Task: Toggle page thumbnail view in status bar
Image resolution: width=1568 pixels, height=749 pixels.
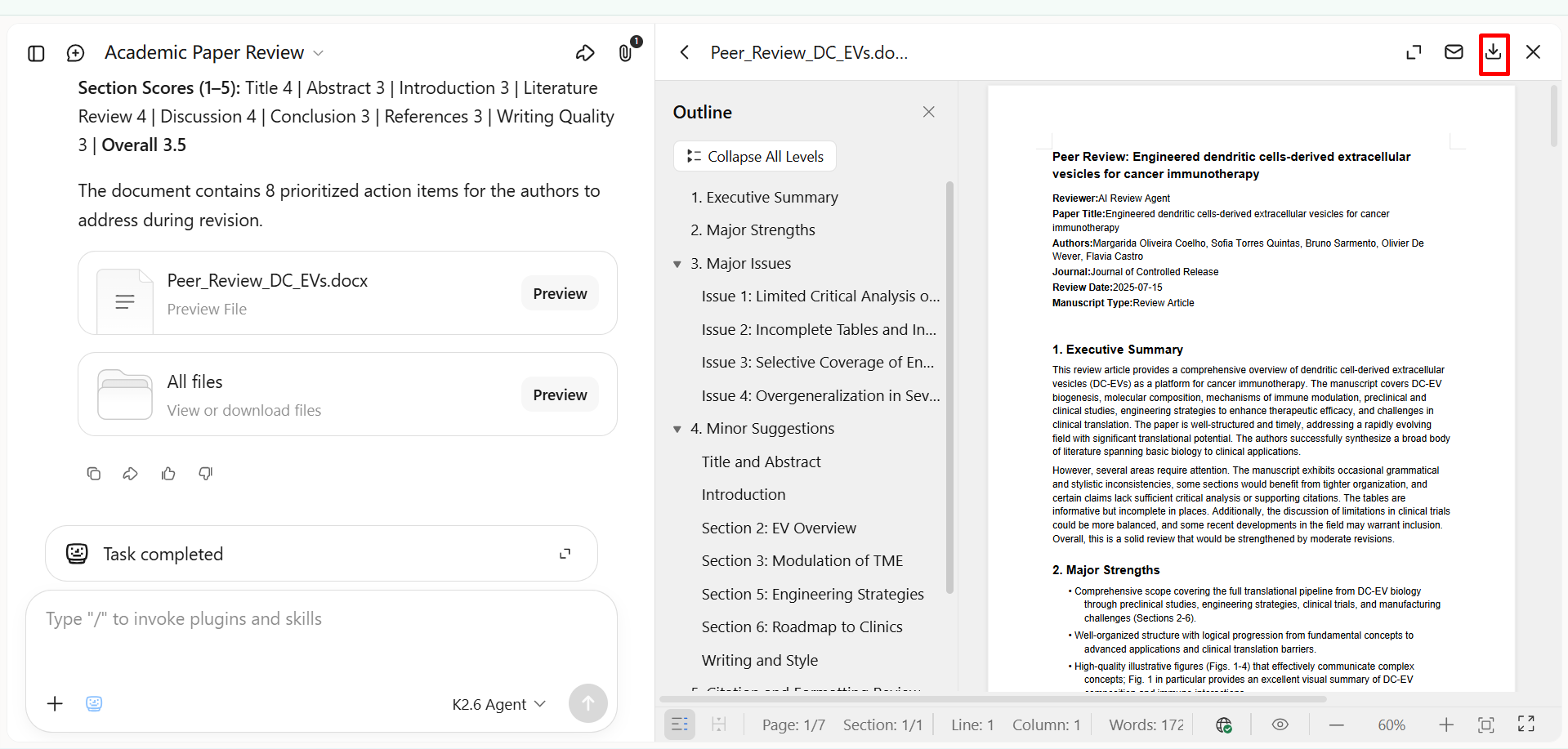Action: [719, 724]
